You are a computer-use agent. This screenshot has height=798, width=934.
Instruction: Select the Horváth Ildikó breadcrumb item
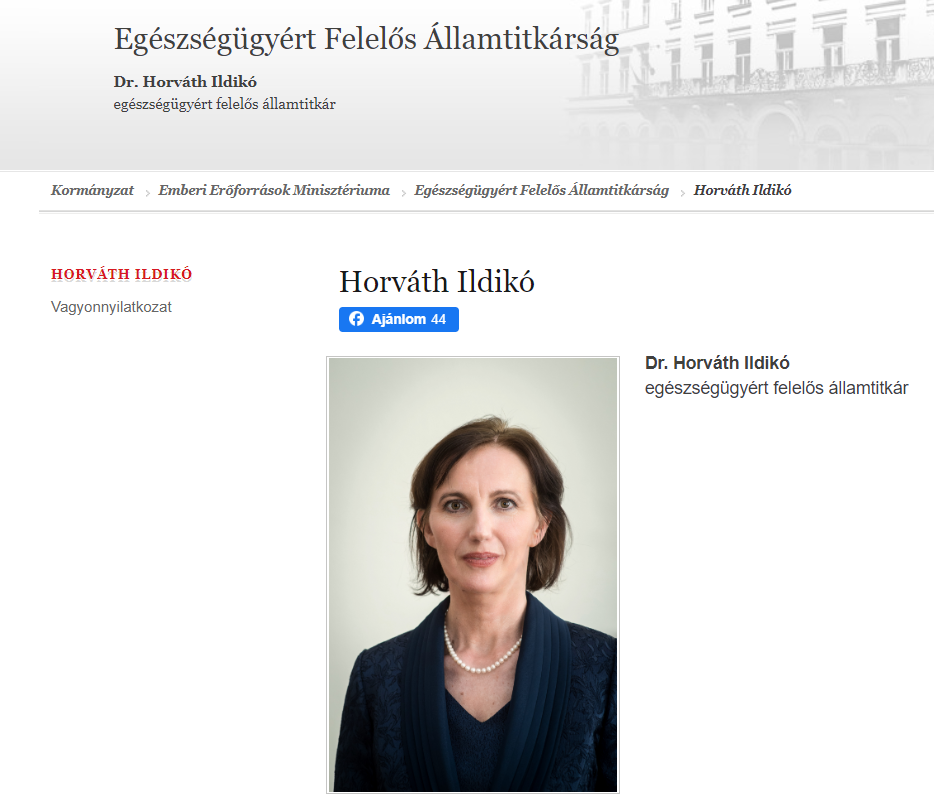[742, 191]
